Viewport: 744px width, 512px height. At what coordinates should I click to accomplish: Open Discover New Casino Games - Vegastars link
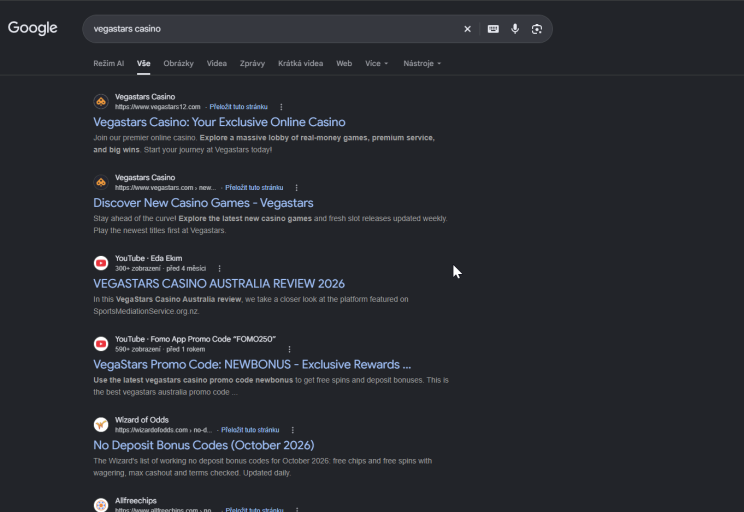(x=203, y=203)
